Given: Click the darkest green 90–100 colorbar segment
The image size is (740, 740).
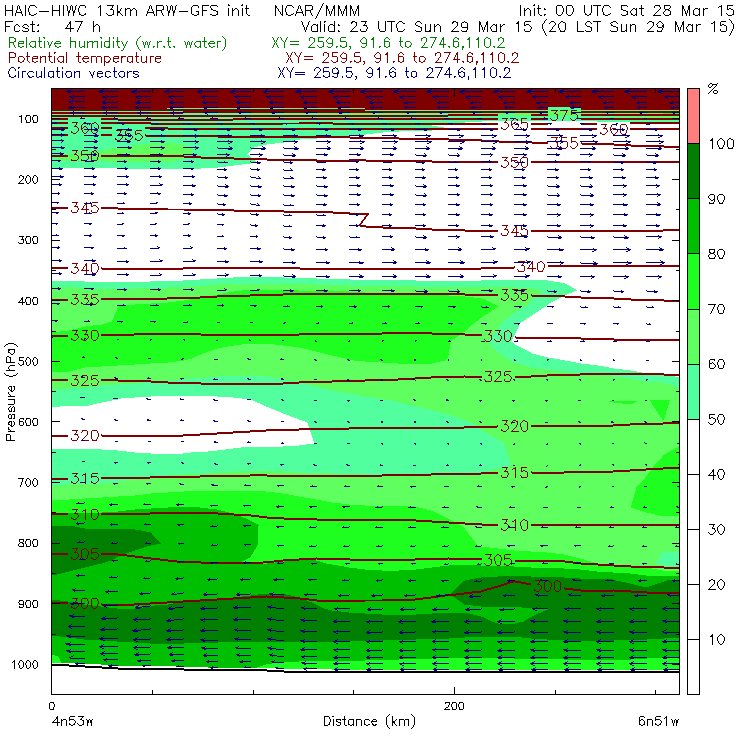Looking at the screenshot, I should 693,171.
